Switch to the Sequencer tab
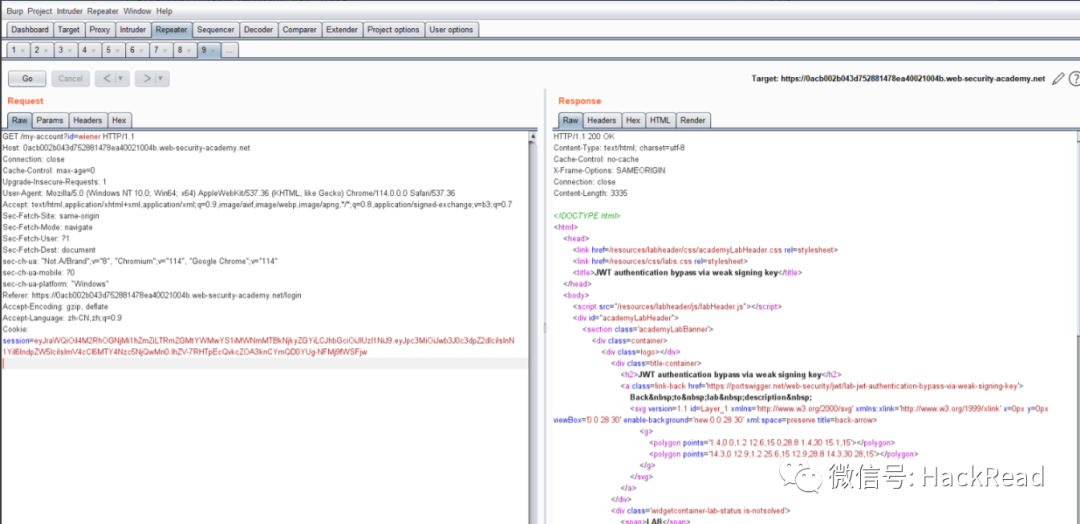The width and height of the screenshot is (1080, 524). pos(216,30)
